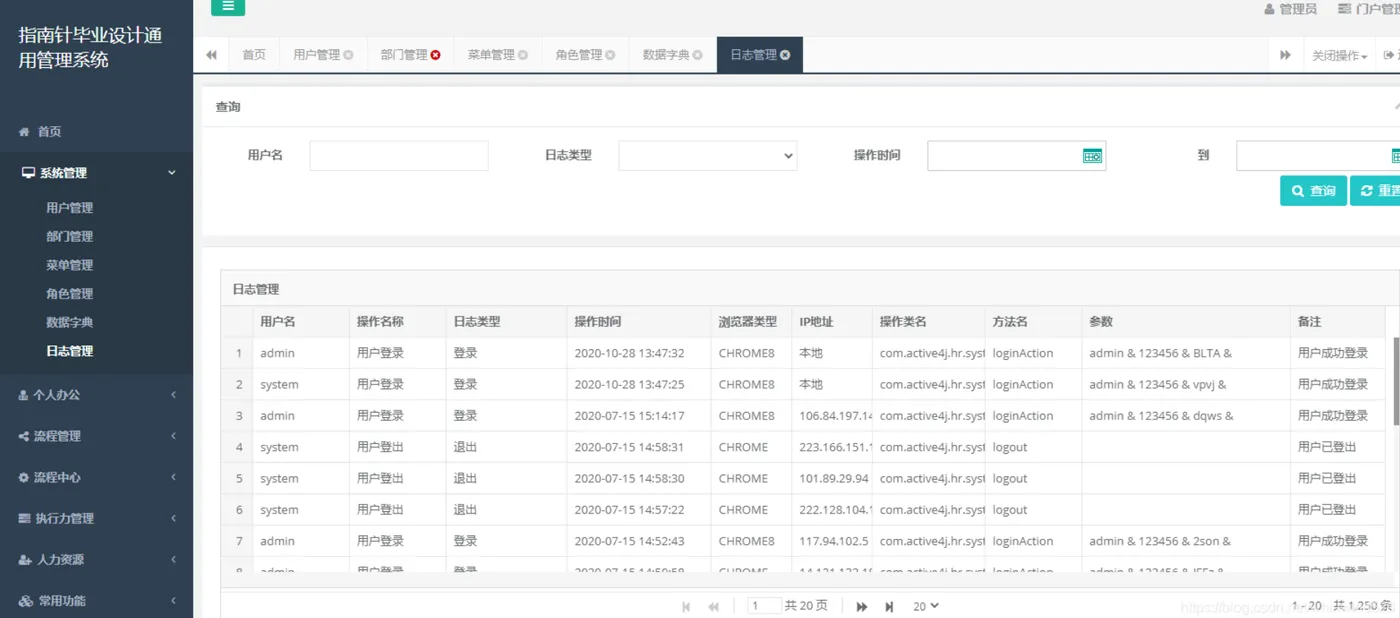
Task: Close the 部门管理 tab via red X
Action: [435, 55]
